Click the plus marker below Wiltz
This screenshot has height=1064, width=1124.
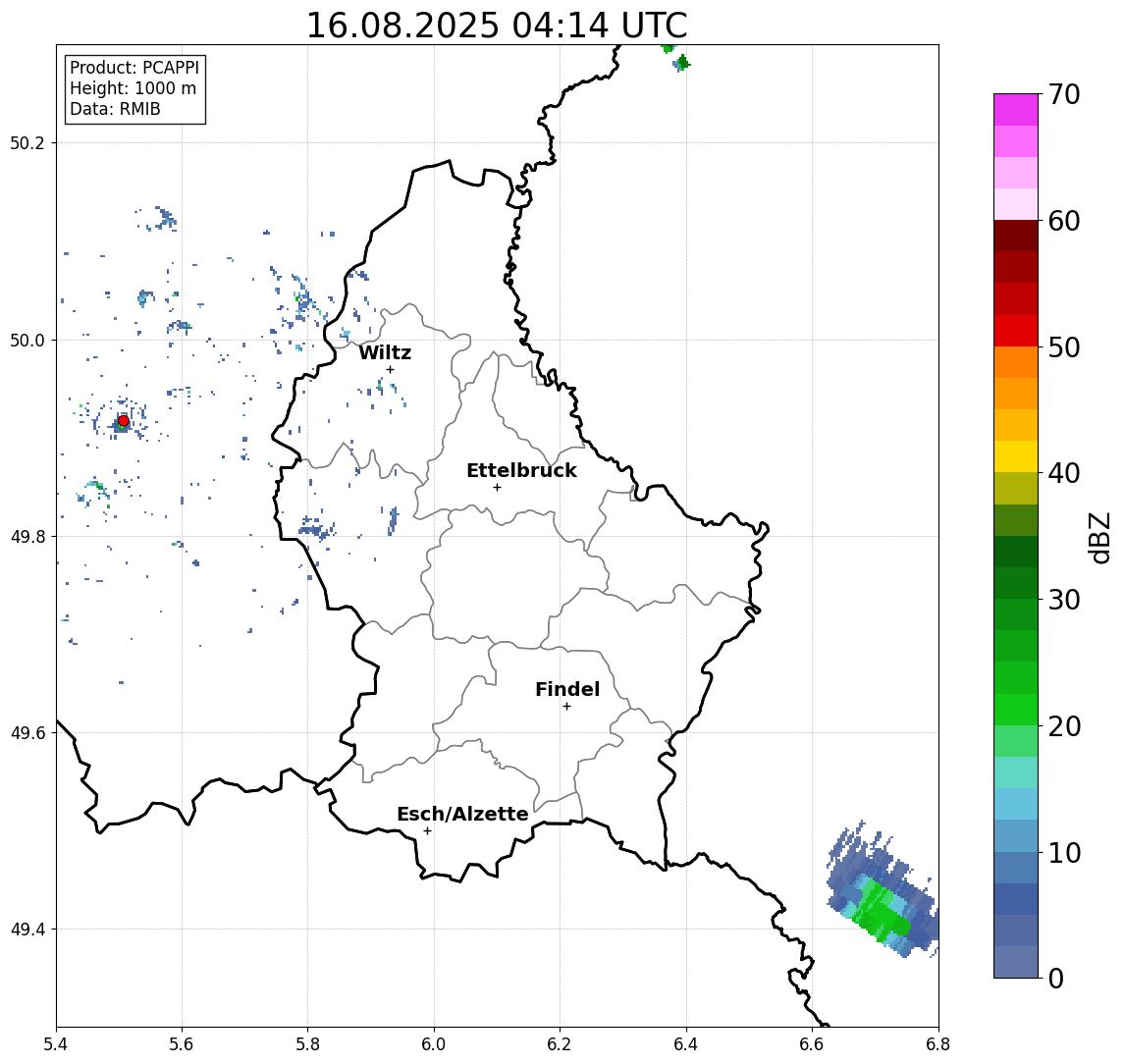click(x=390, y=369)
